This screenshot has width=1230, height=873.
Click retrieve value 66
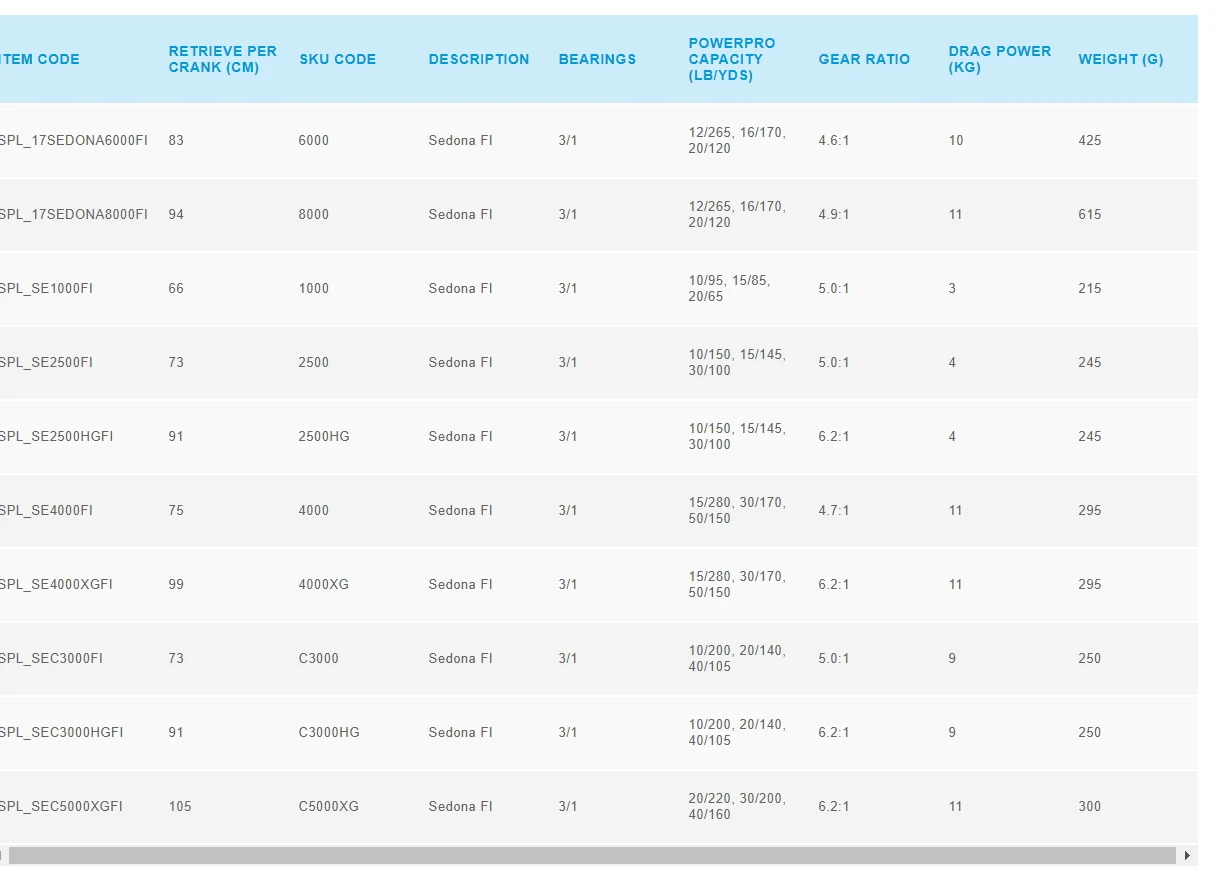tap(176, 288)
